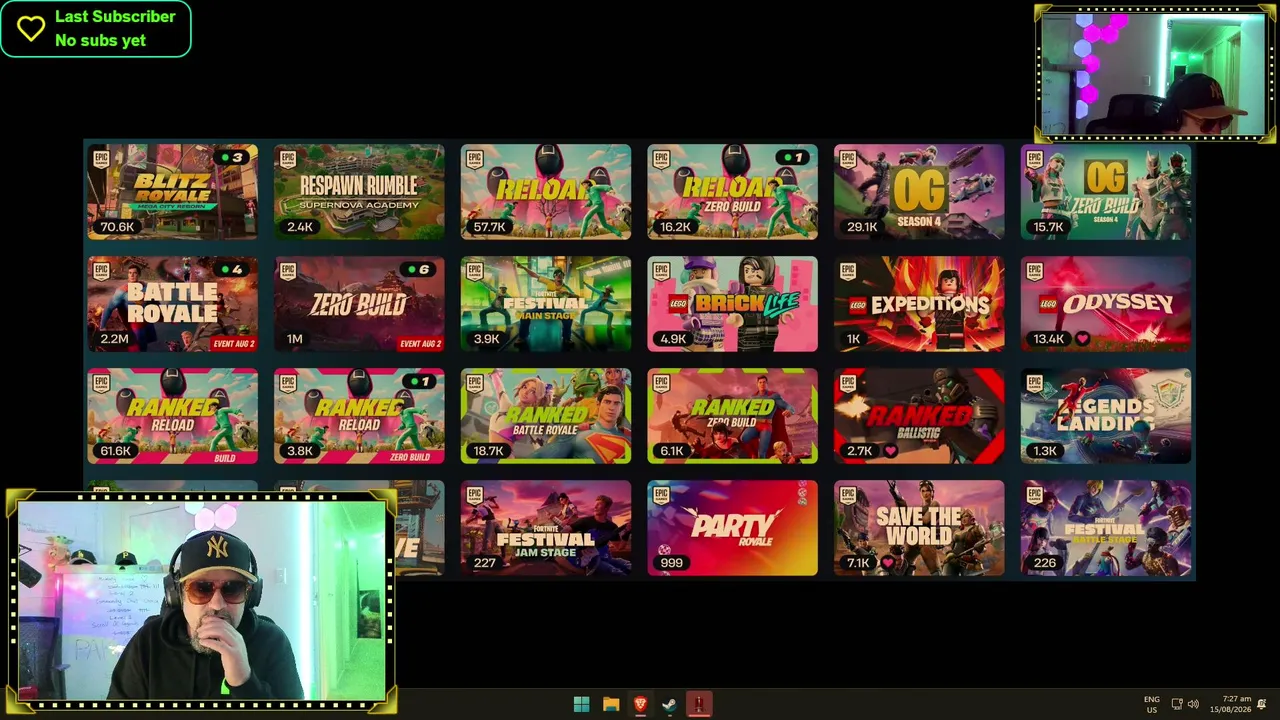Open the Ranked Zero Build Superman tile
This screenshot has height=720, width=1280.
(x=732, y=416)
